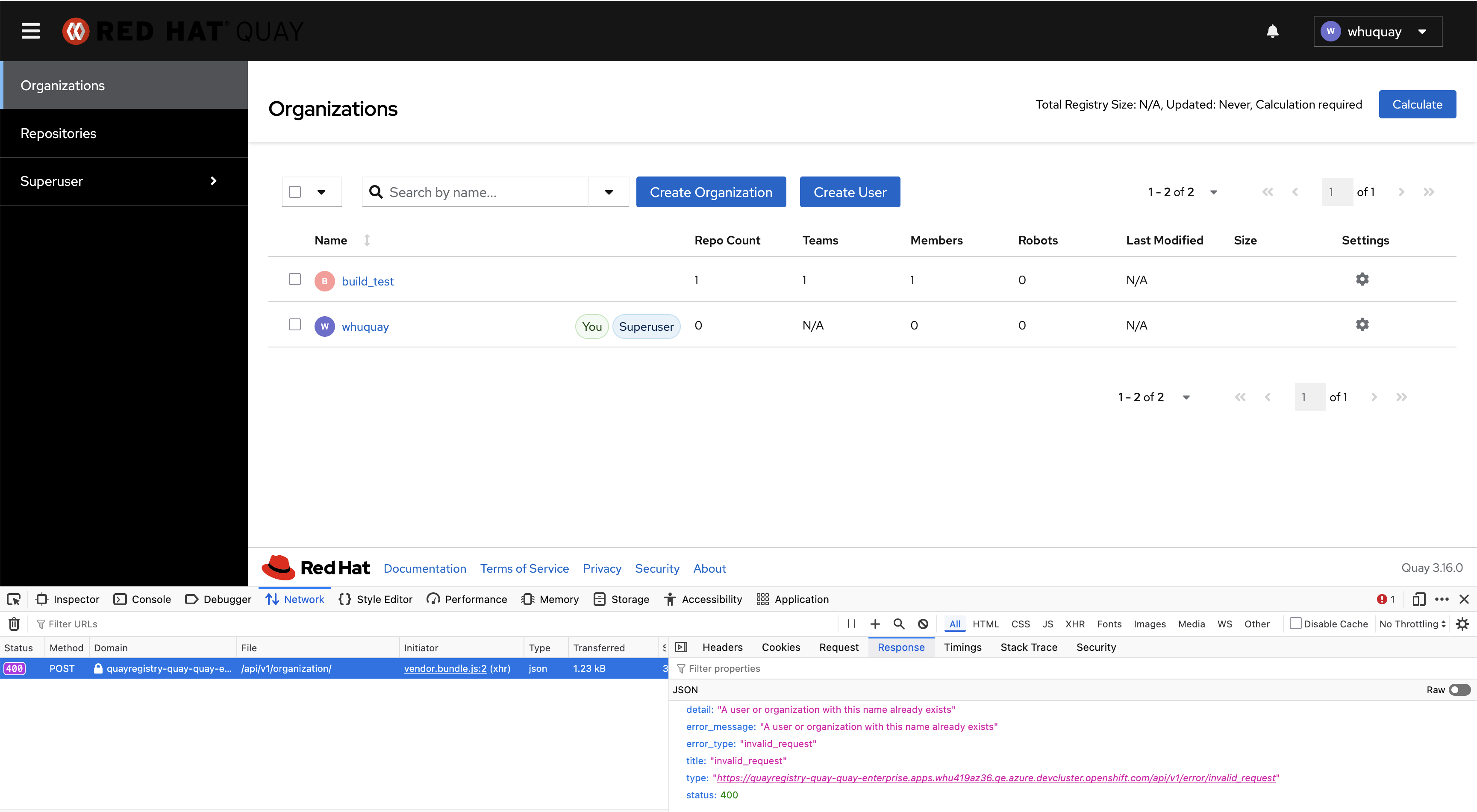Image resolution: width=1477 pixels, height=812 pixels.
Task: Open the whuquay user dropdown
Action: 1378,32
